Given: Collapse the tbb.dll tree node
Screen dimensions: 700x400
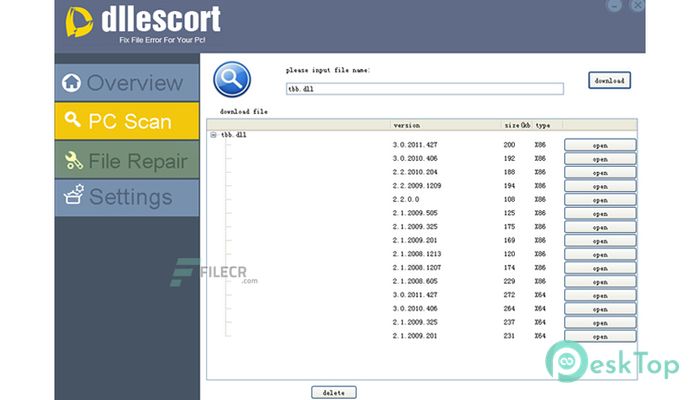Looking at the screenshot, I should point(213,135).
